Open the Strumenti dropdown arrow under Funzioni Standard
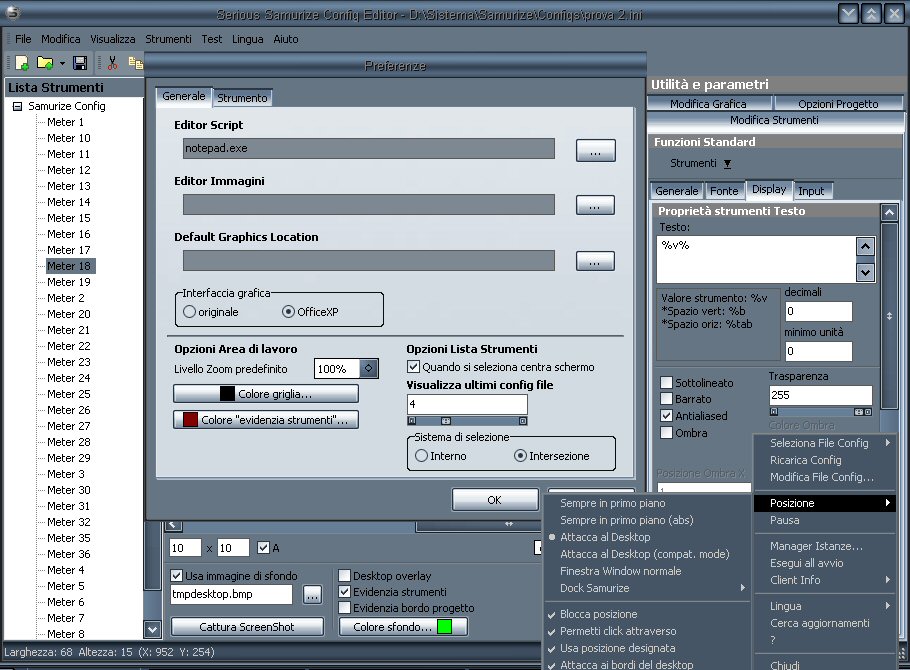This screenshot has height=670, width=910. 727,164
